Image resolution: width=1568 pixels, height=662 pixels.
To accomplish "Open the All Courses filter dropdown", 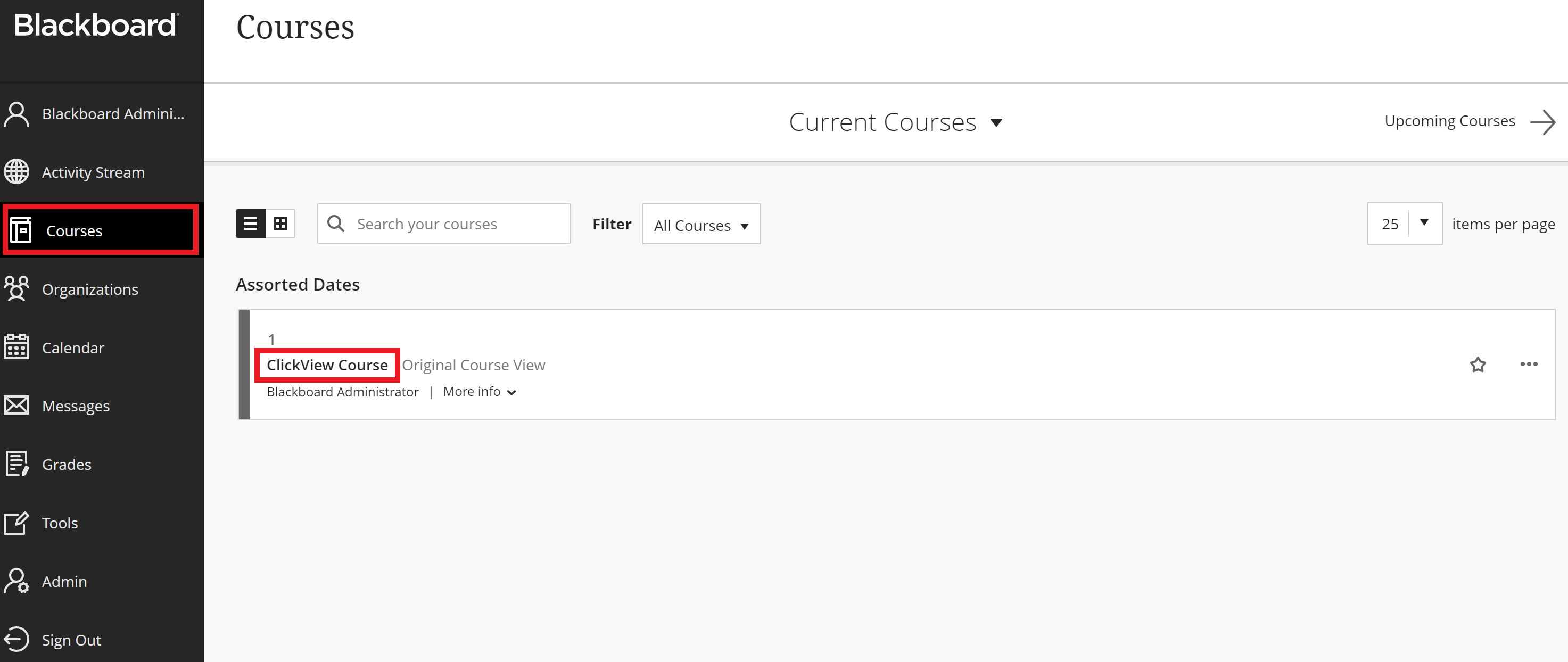I will pyautogui.click(x=701, y=225).
